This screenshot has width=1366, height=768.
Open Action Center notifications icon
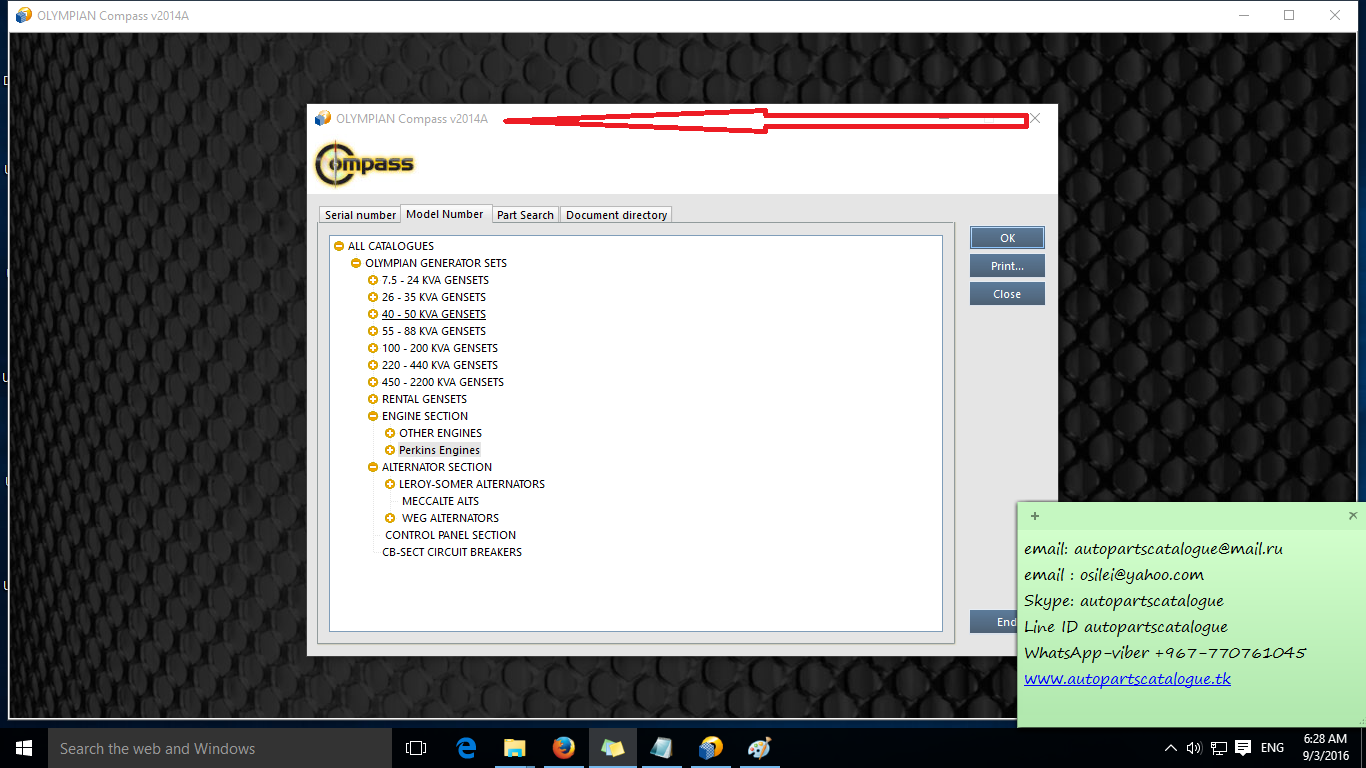[x=1243, y=748]
